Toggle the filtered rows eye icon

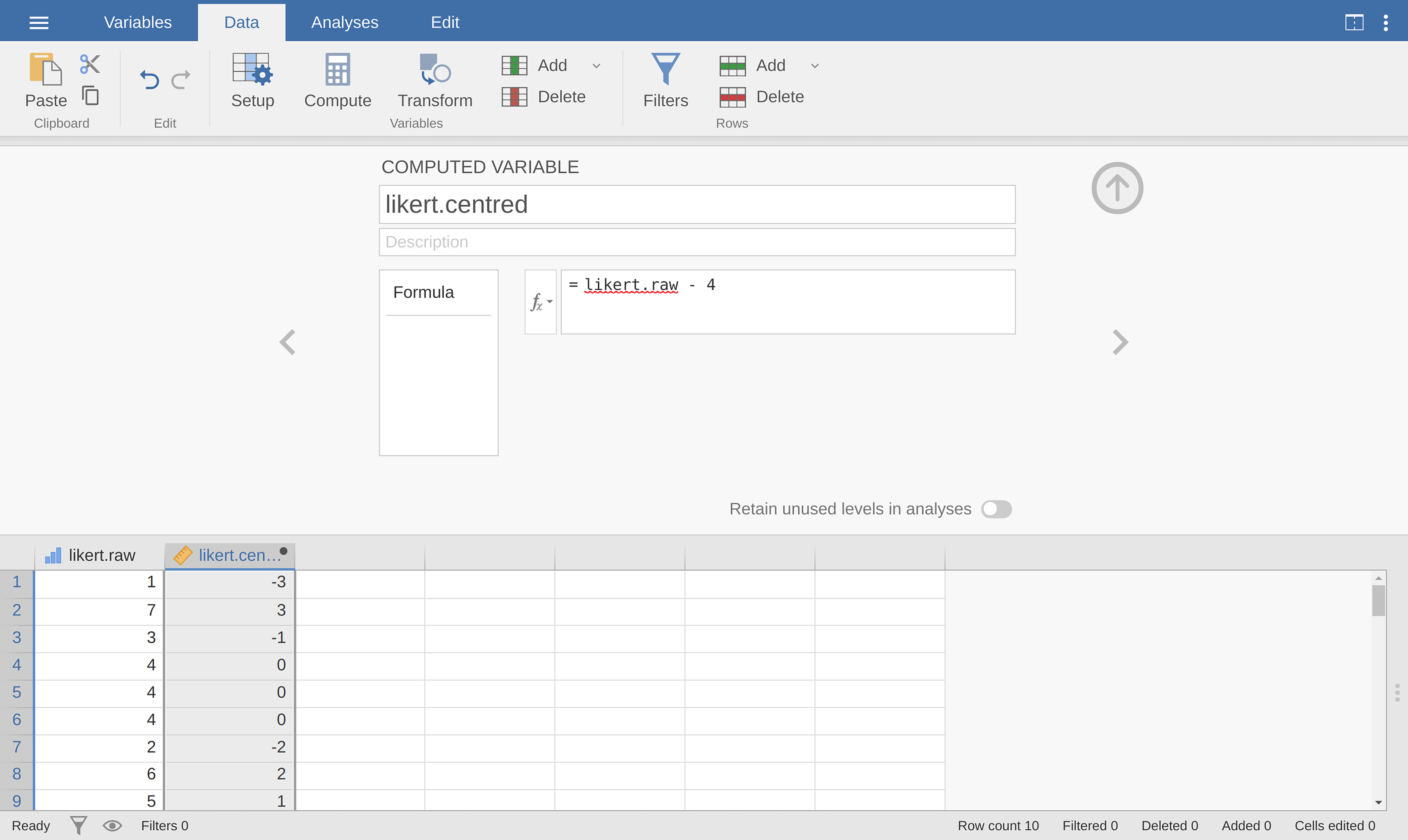click(112, 826)
